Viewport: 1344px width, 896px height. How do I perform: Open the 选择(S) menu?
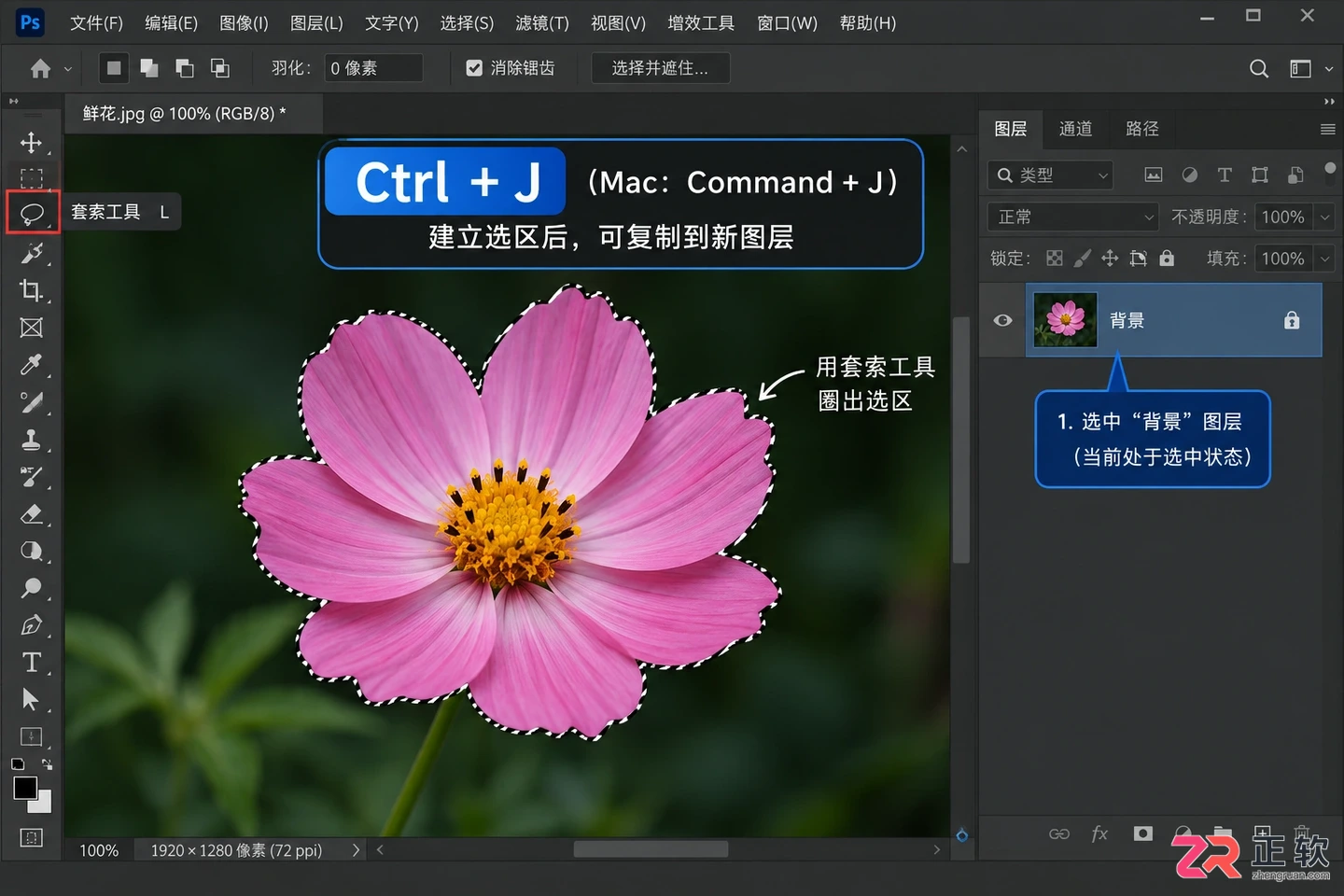tap(467, 22)
